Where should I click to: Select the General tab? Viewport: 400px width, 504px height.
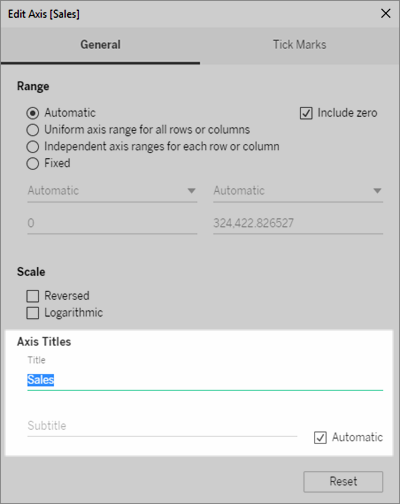coord(100,45)
